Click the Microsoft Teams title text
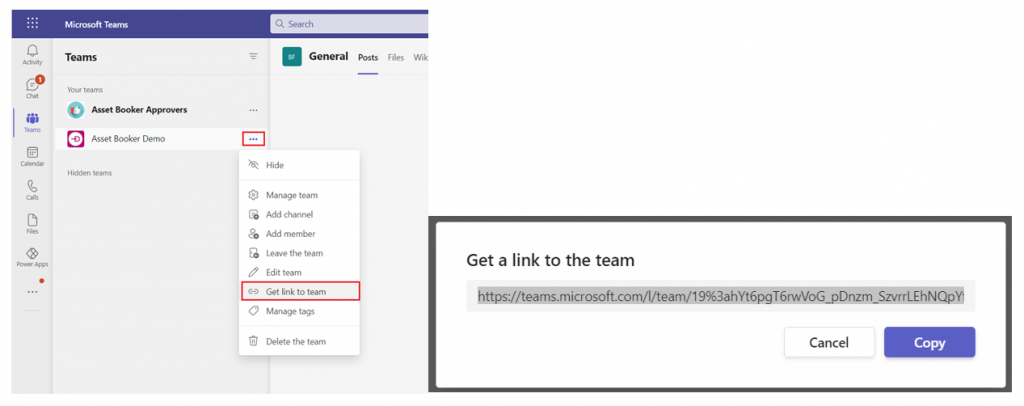Viewport: 1024px width, 406px height. 97,25
